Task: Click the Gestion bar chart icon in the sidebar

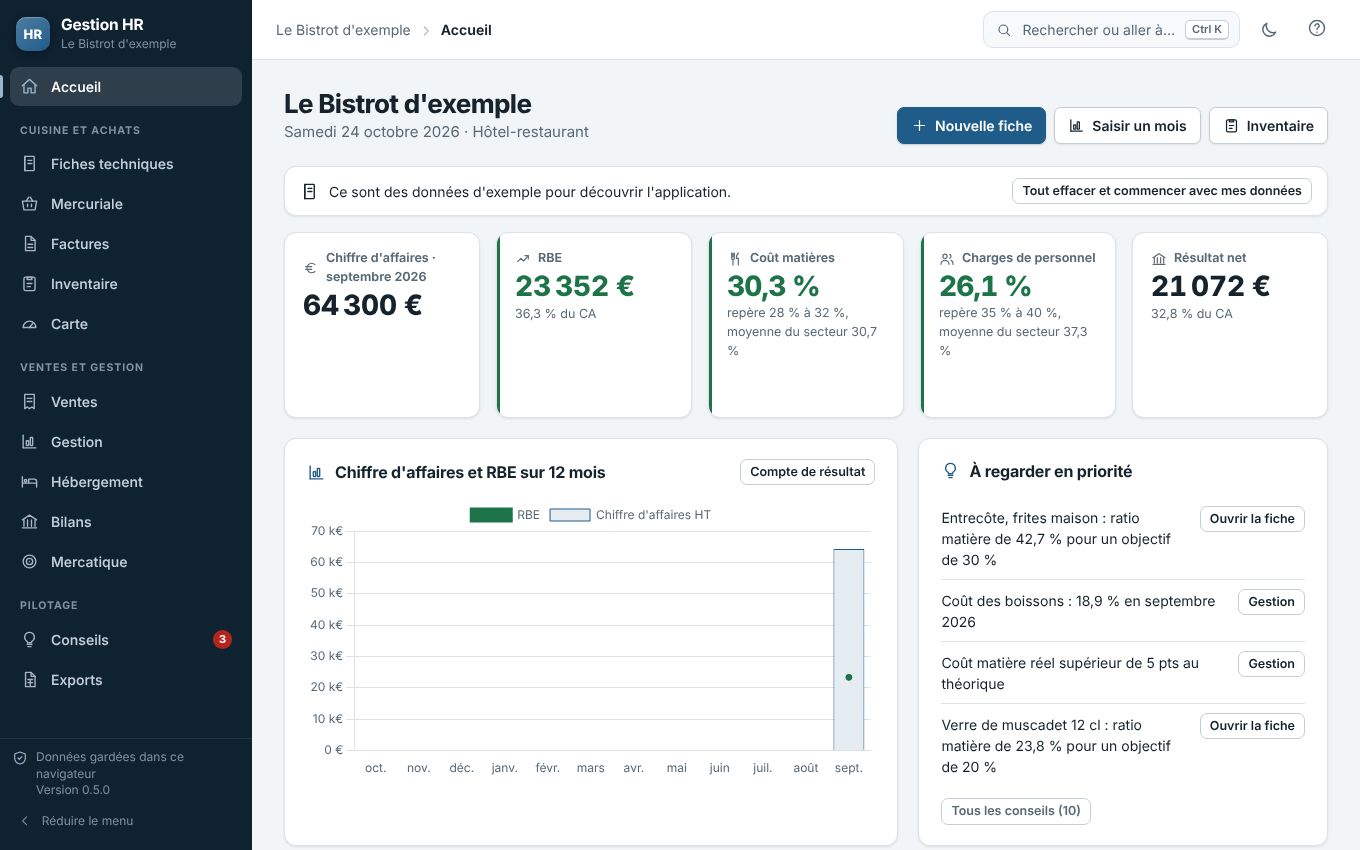Action: tap(30, 442)
